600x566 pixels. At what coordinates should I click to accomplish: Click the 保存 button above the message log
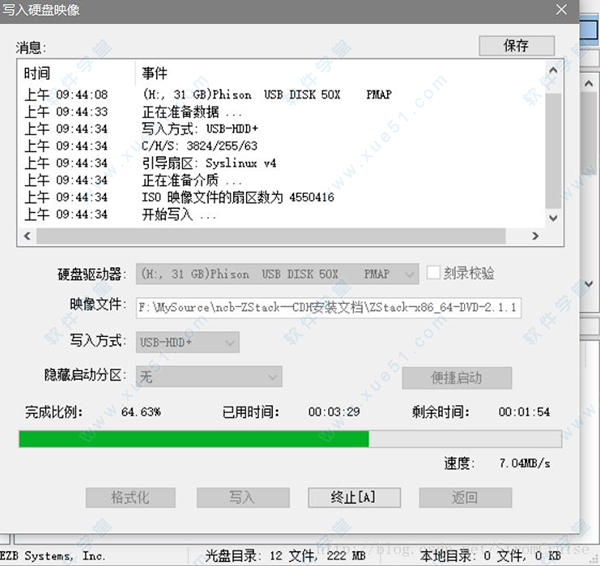pos(515,46)
